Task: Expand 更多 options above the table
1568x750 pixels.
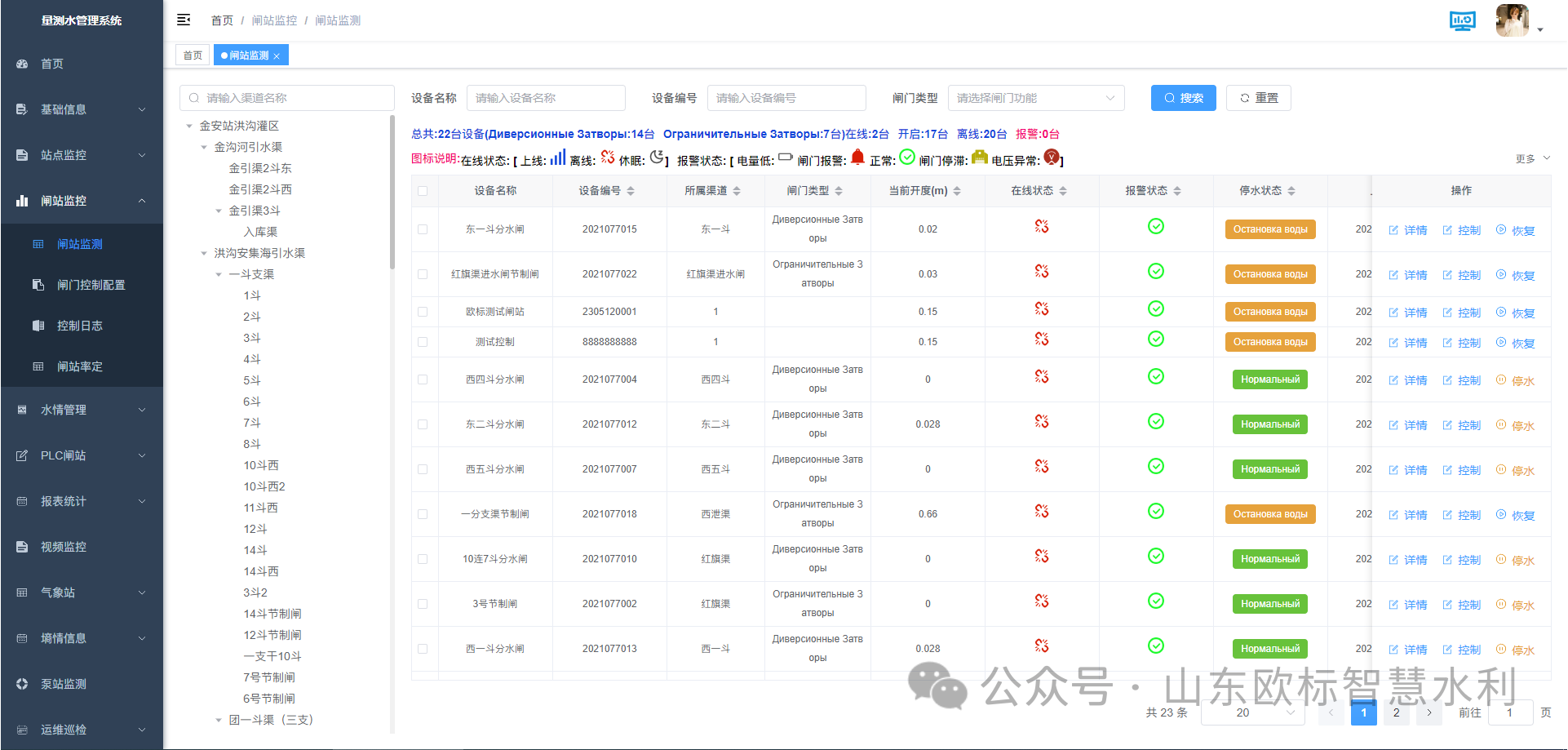Action: point(1532,159)
